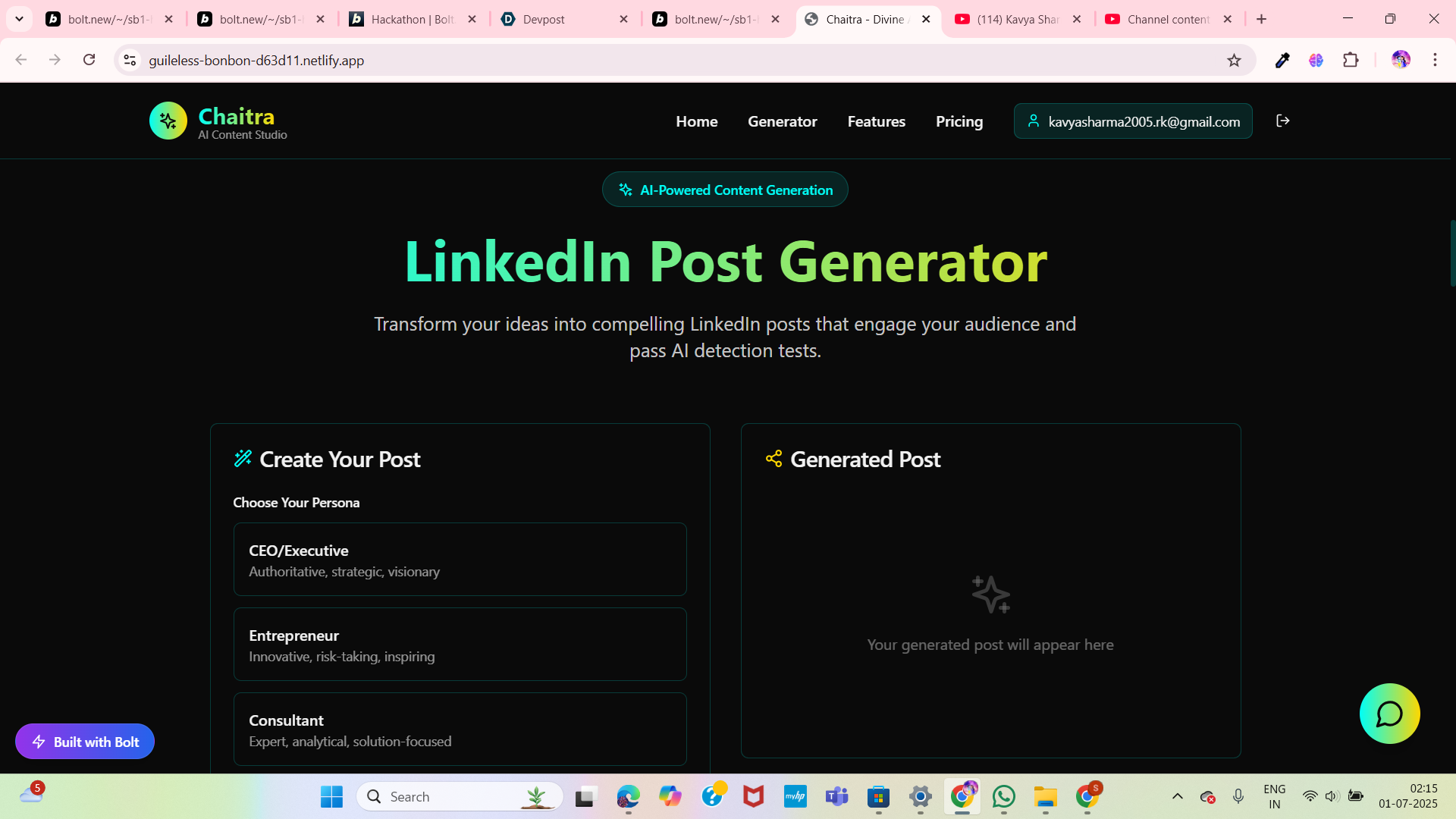The image size is (1456, 819).
Task: Select the CEO/Executive persona
Action: [x=460, y=560]
